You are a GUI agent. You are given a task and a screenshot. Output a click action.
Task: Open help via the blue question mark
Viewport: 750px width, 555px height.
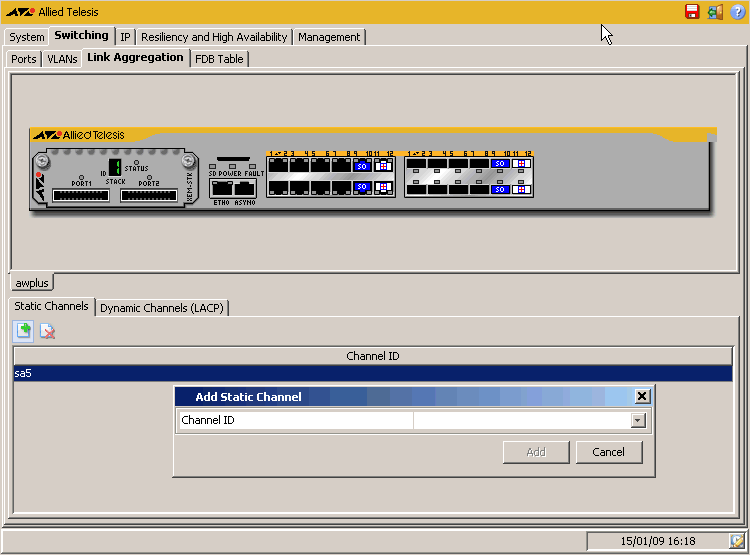[x=738, y=11]
